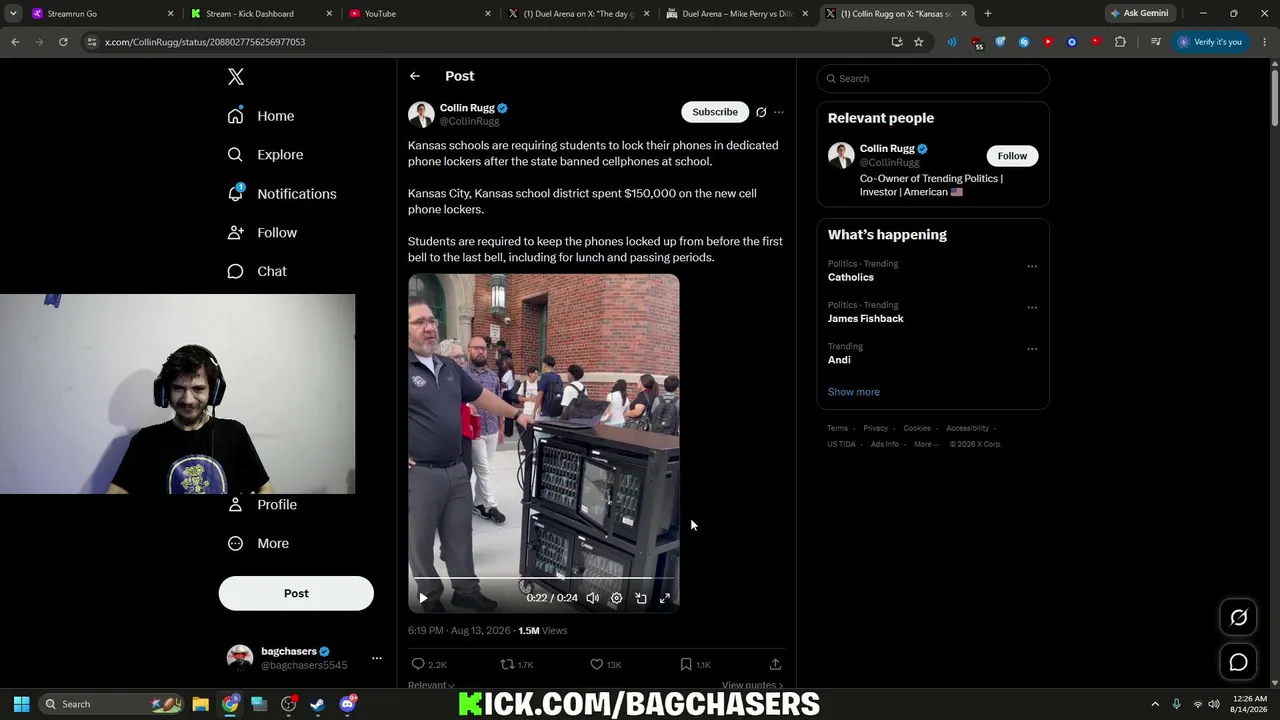Open the Catholics trending topic
Screen dimensions: 1280x720
(851, 277)
